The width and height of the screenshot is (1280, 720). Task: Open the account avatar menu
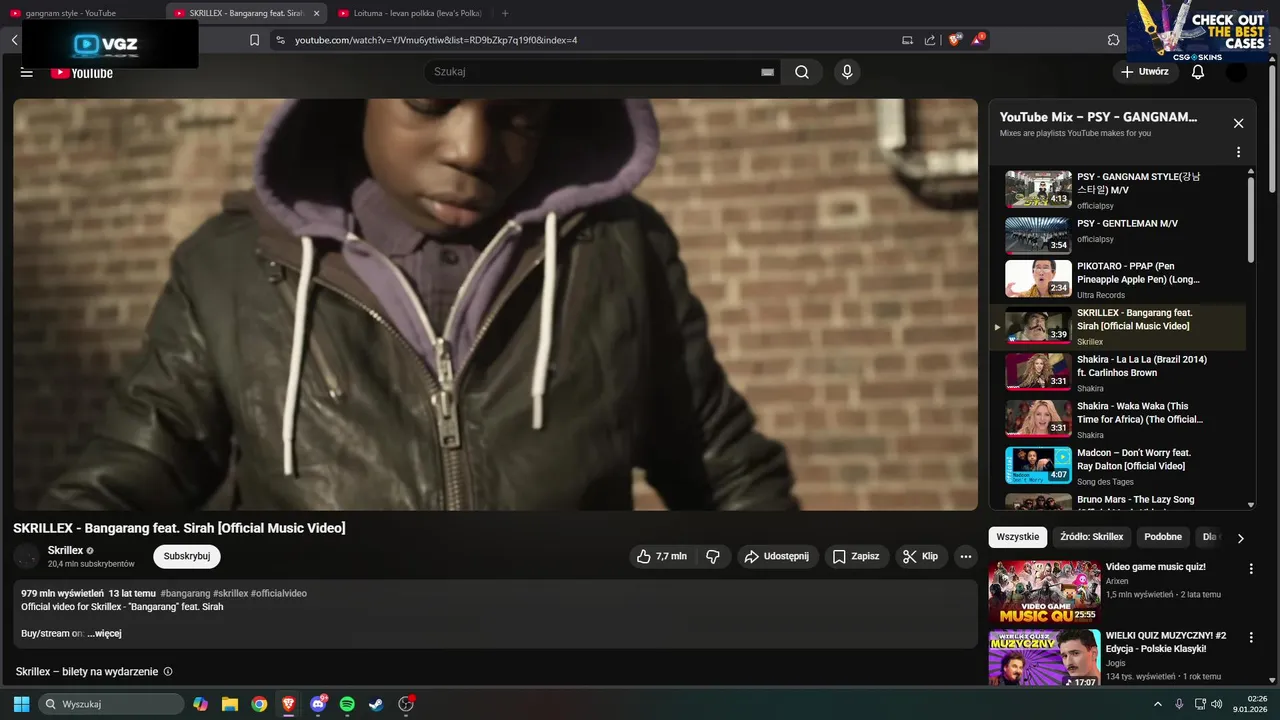coord(1237,72)
